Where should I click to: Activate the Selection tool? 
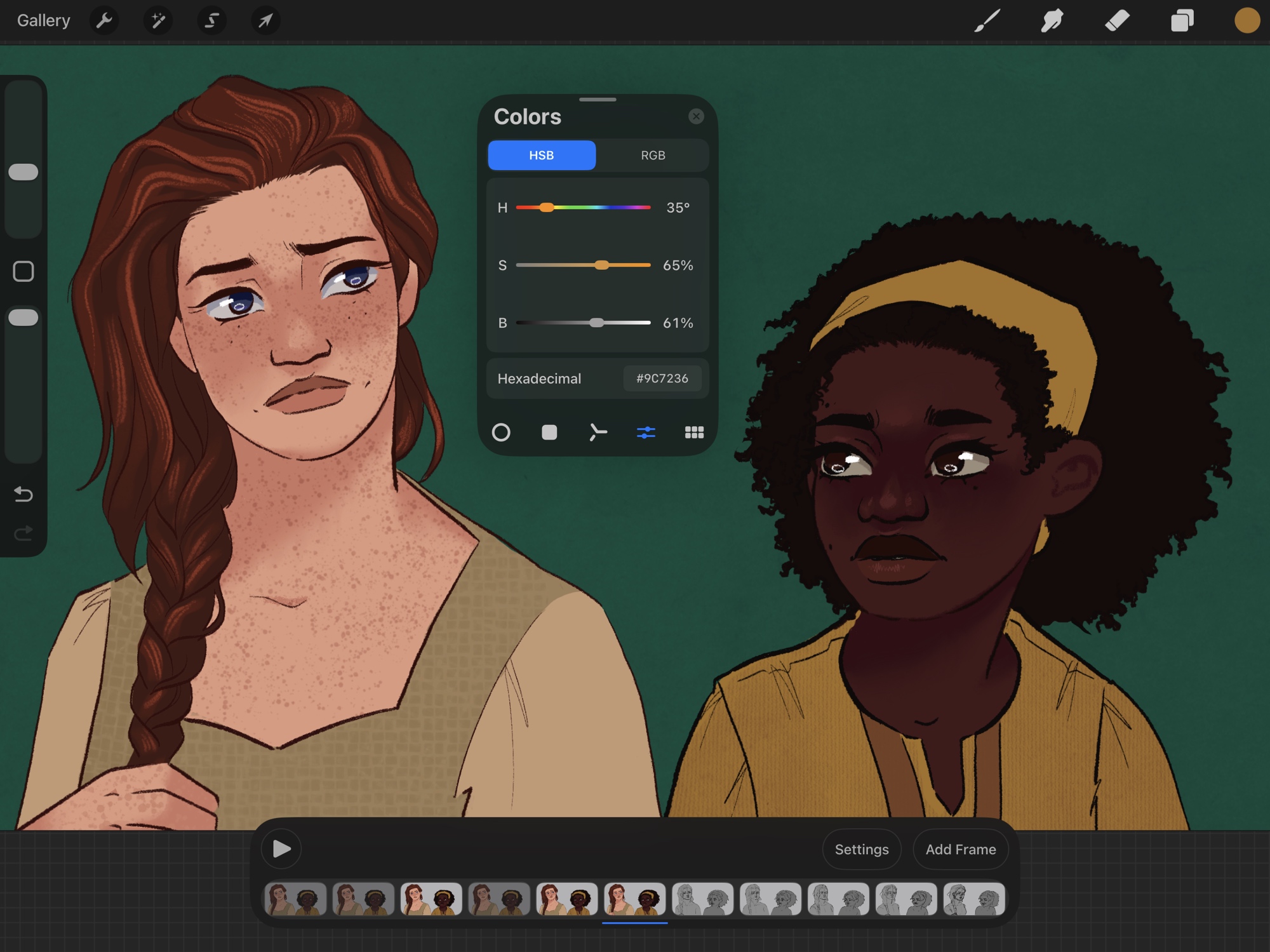click(x=211, y=20)
